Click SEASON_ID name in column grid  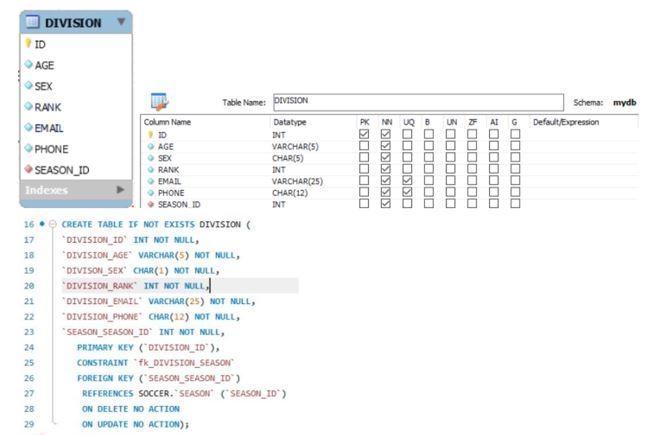(x=179, y=204)
